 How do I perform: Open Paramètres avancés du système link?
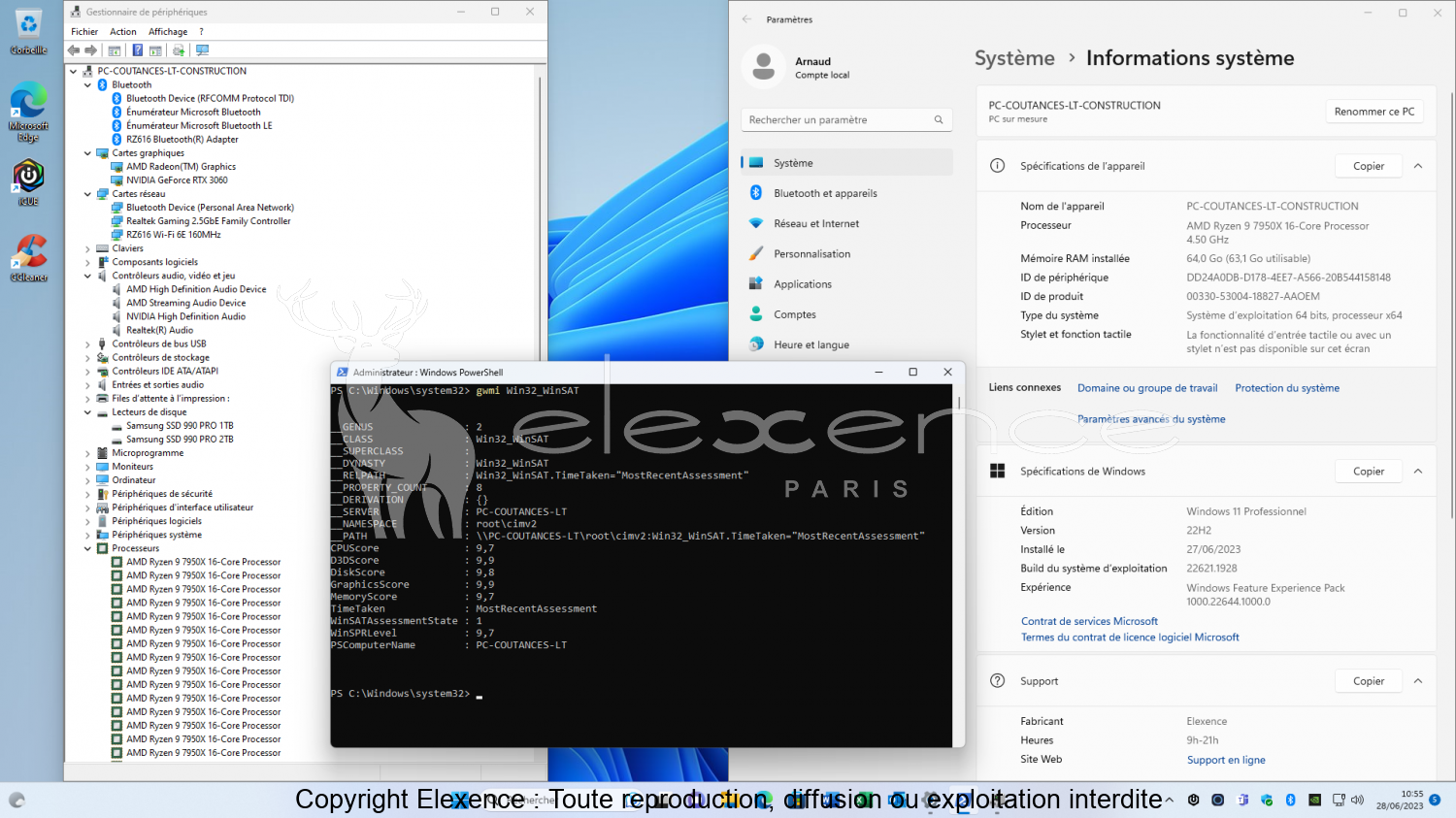point(1151,419)
